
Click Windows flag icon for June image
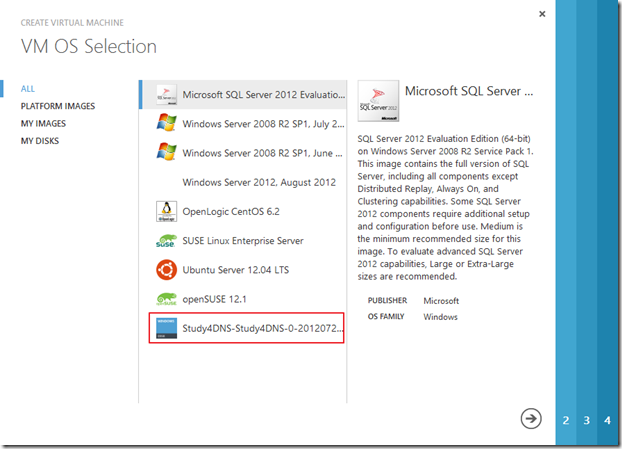[166, 152]
